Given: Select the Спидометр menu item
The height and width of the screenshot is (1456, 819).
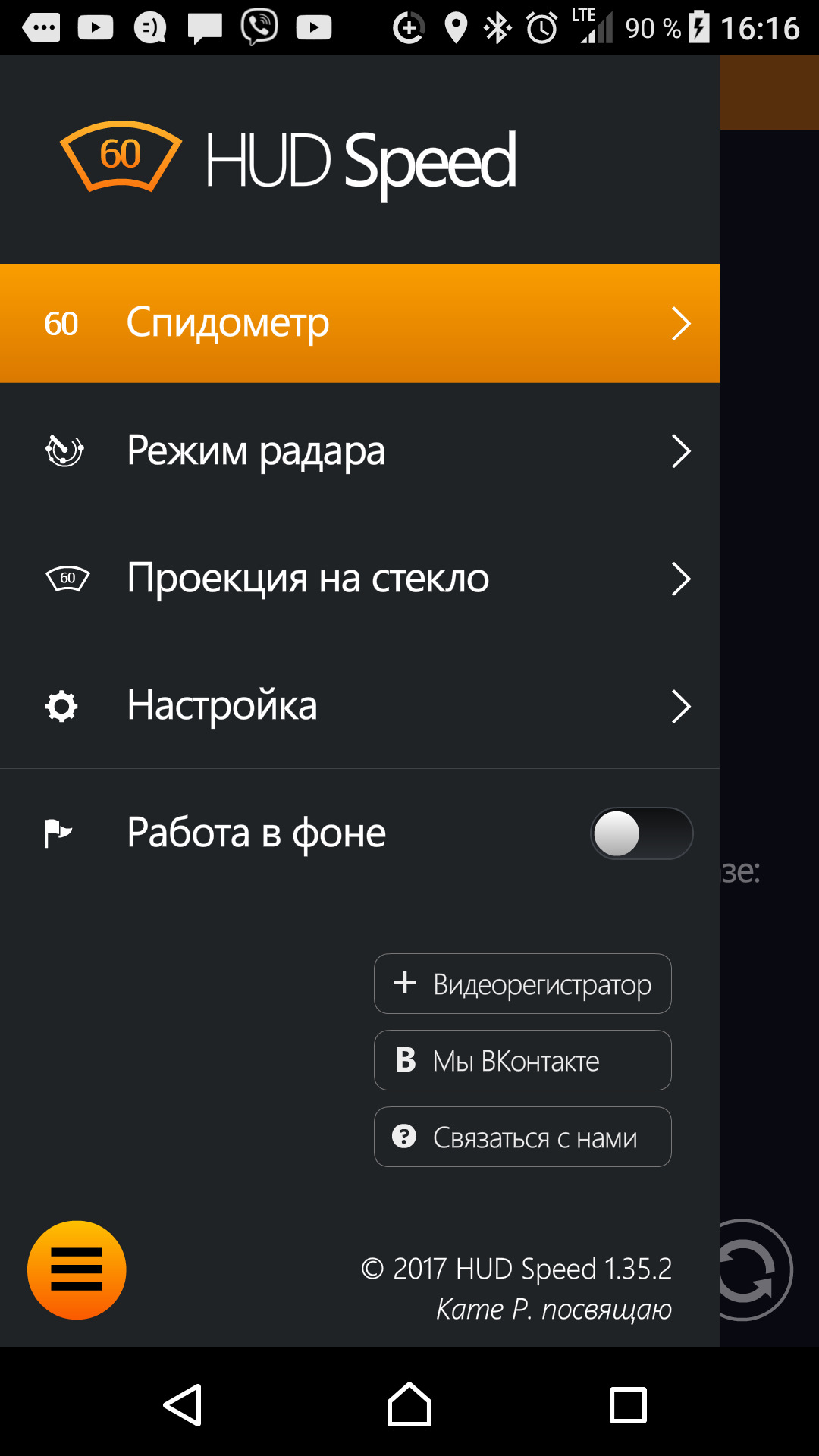Looking at the screenshot, I should coord(227,324).
